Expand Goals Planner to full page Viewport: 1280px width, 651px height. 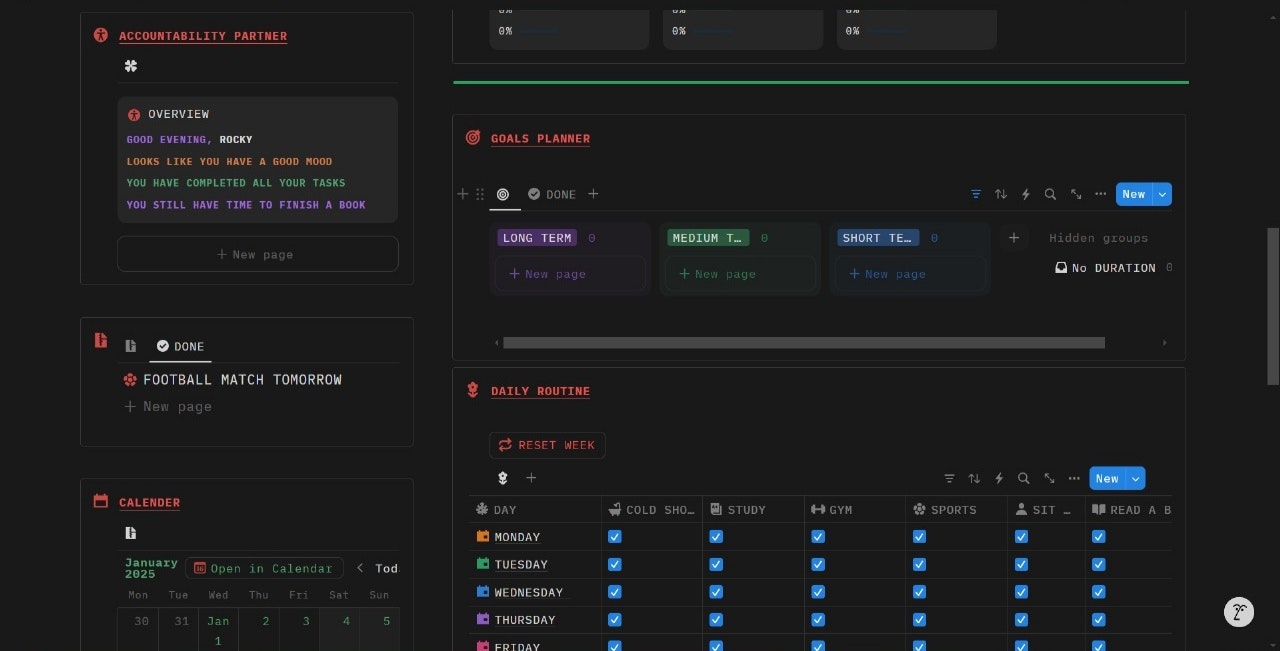[x=1076, y=194]
